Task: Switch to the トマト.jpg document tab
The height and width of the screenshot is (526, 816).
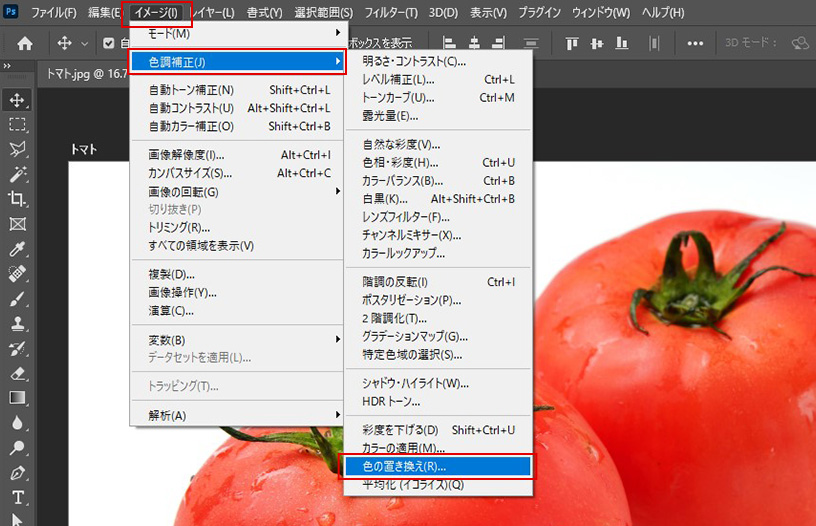Action: 86,74
